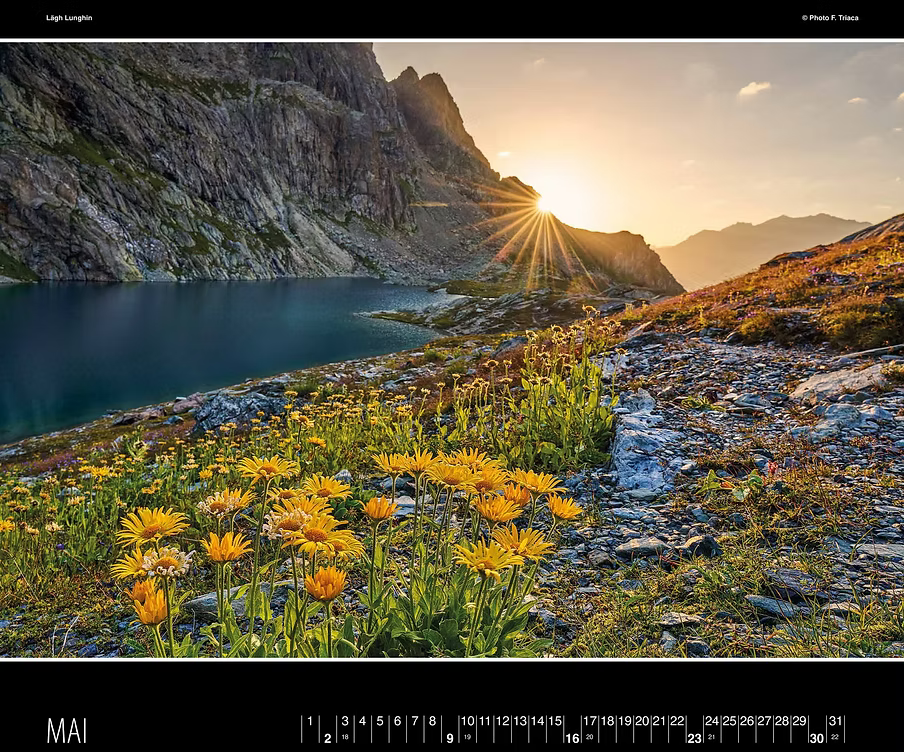The image size is (904, 752).
Task: Click small week number 21 under day 24
Action: tap(712, 736)
